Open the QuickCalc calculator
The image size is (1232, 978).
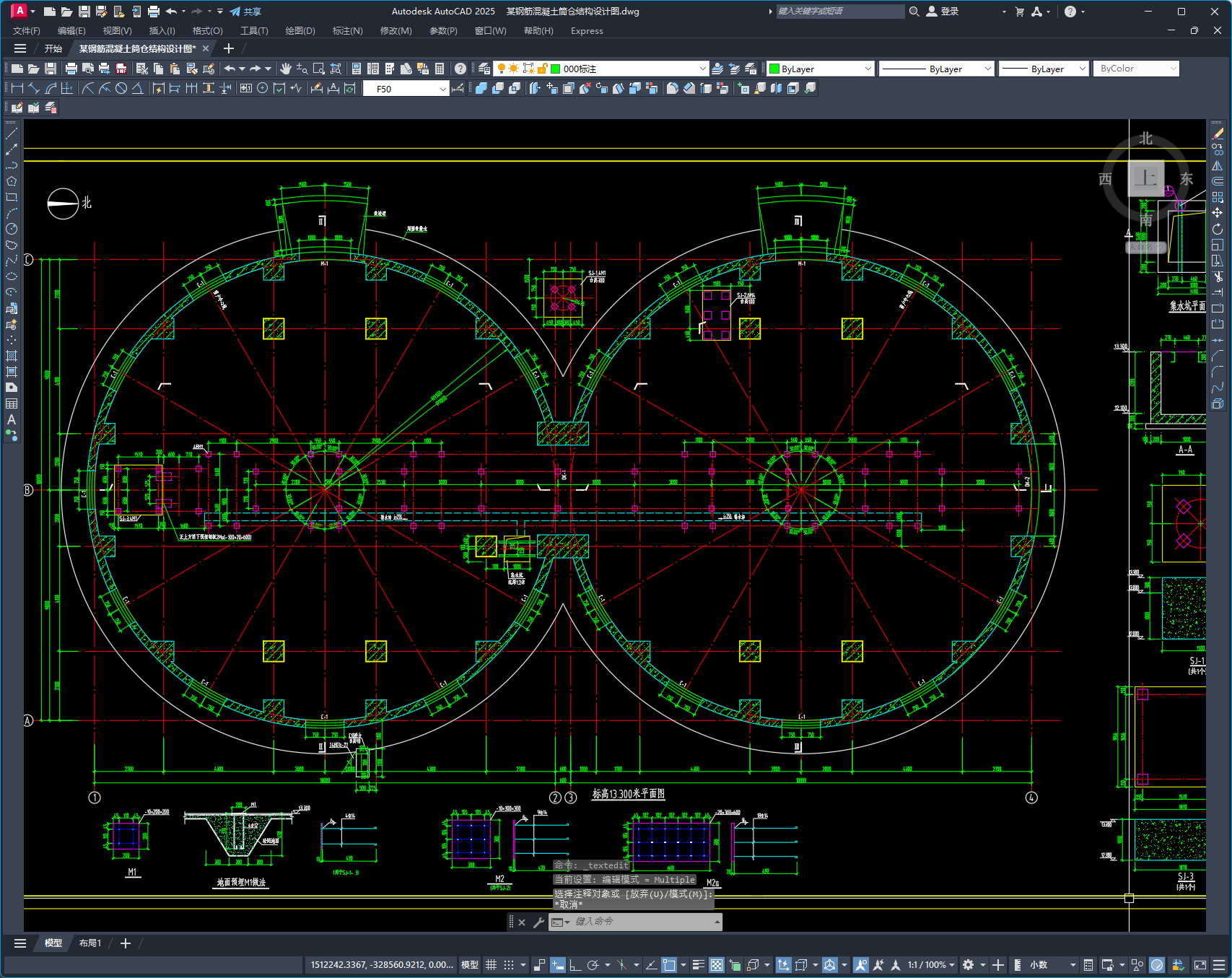[440, 69]
